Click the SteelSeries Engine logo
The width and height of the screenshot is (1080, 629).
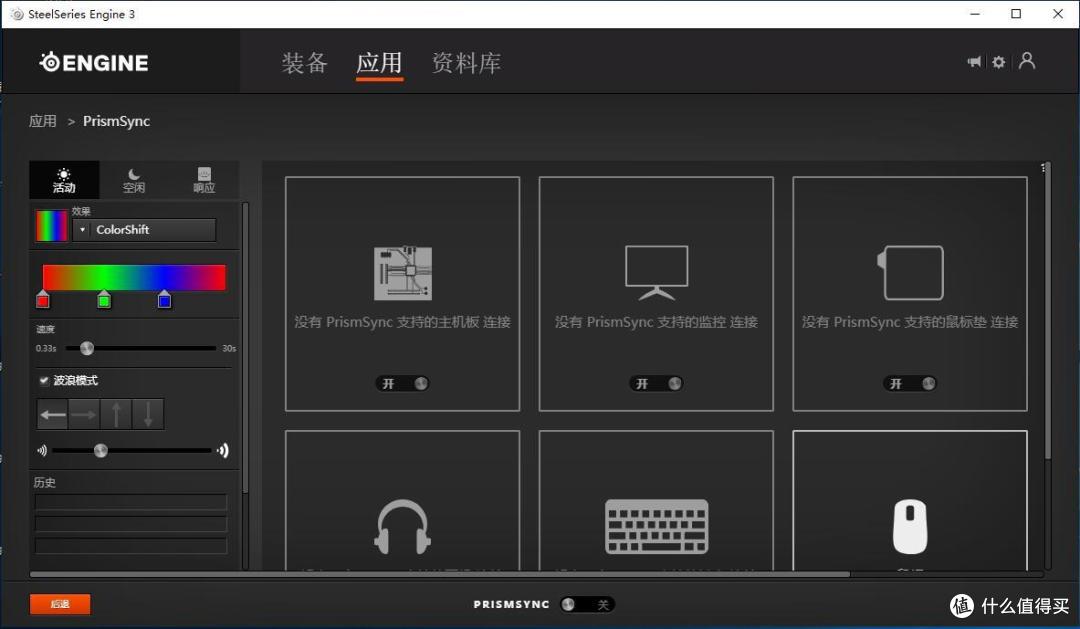point(94,63)
